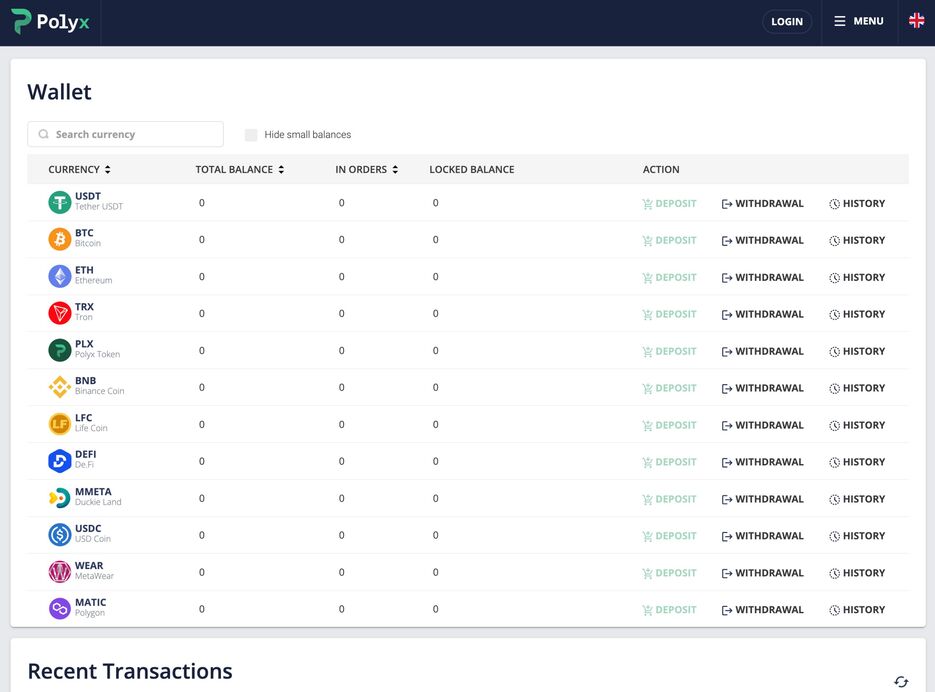Withdraw USDC

click(763, 536)
